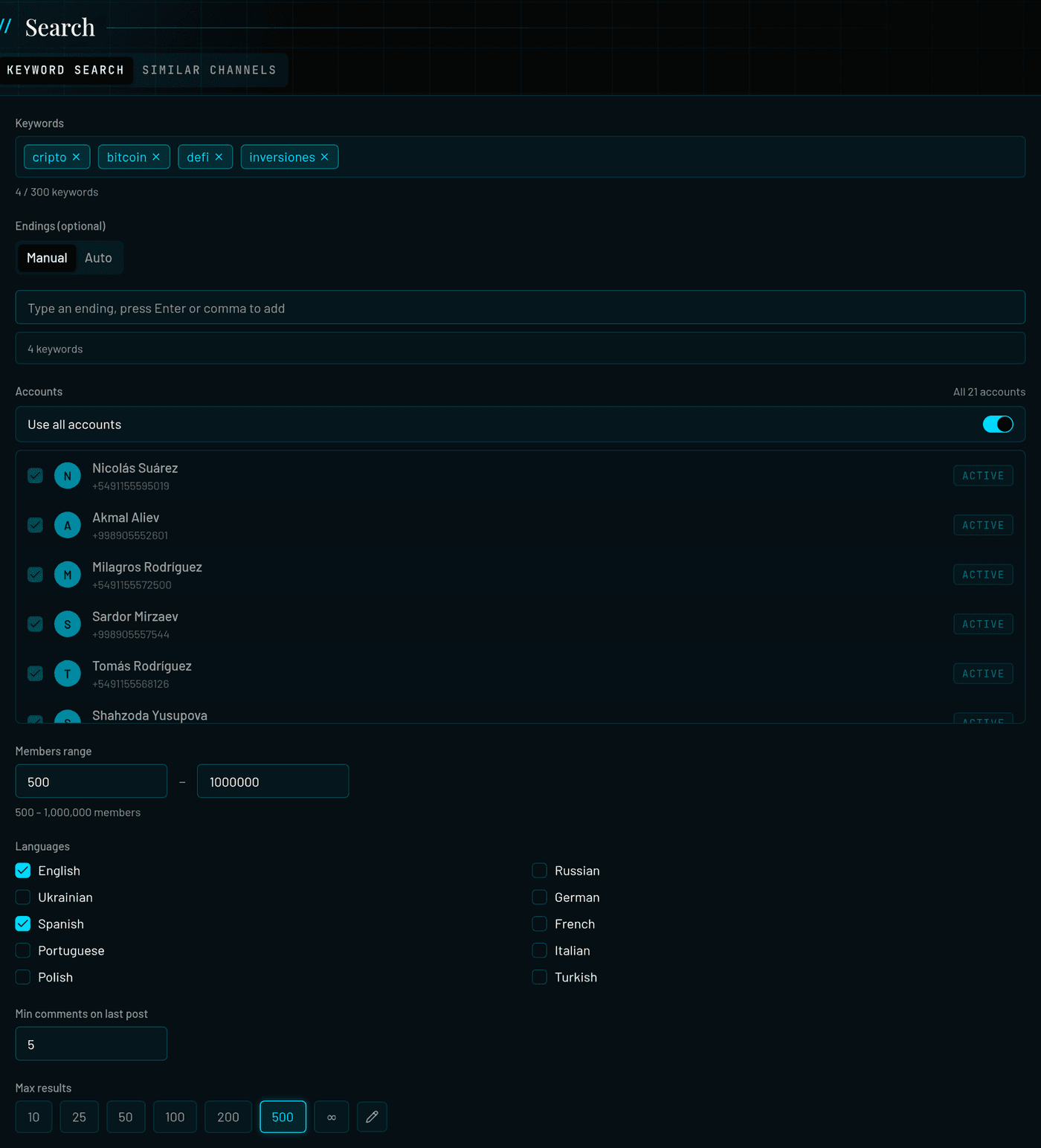Select unlimited max results (infinity)
Image resolution: width=1041 pixels, height=1148 pixels.
click(x=332, y=1117)
